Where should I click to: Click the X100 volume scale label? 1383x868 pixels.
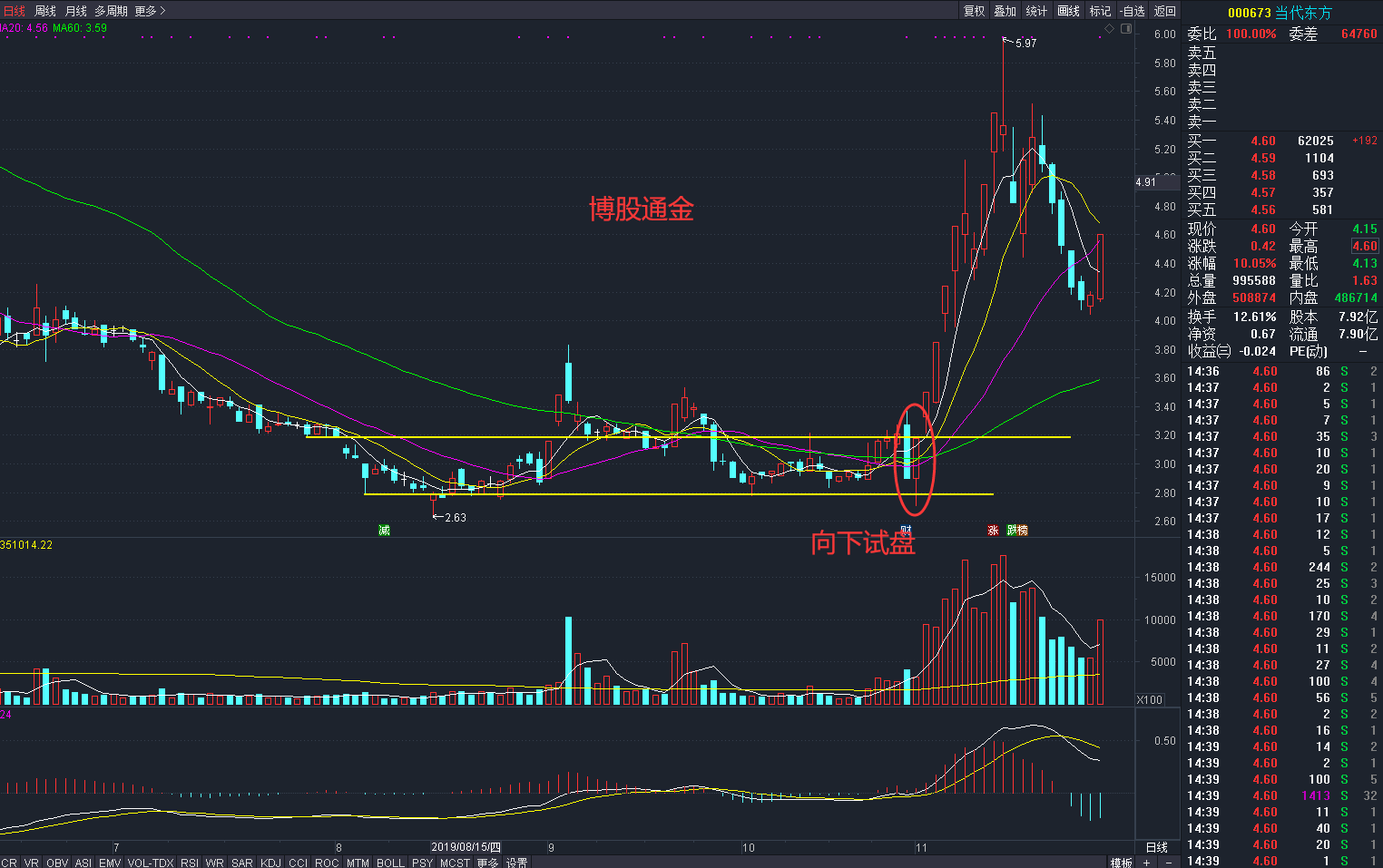pos(1150,699)
